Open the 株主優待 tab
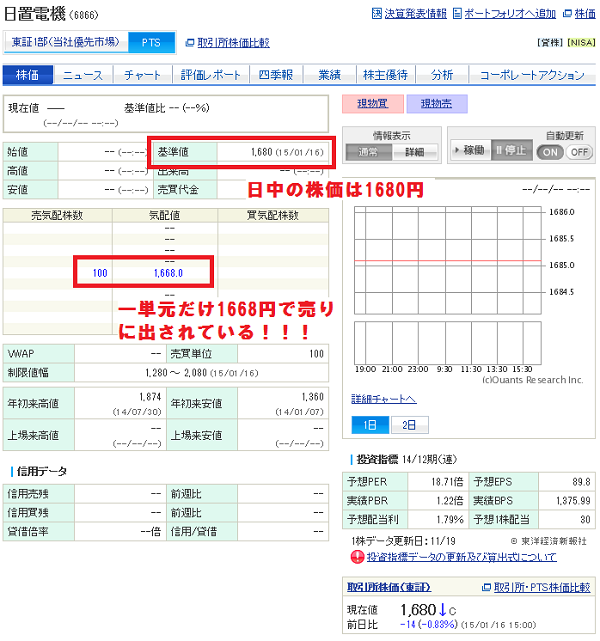 point(385,75)
